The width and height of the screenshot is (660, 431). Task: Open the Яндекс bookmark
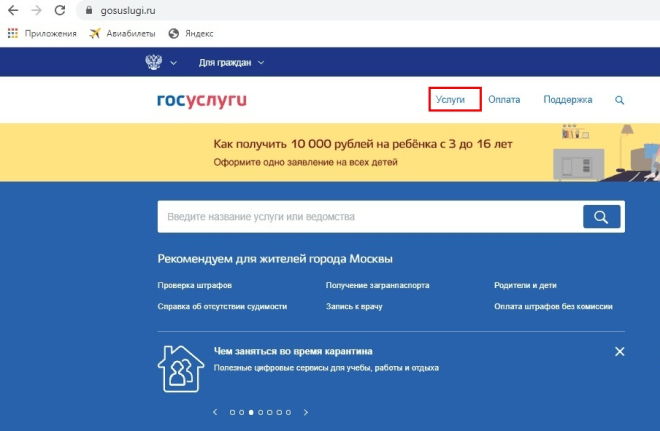point(191,34)
